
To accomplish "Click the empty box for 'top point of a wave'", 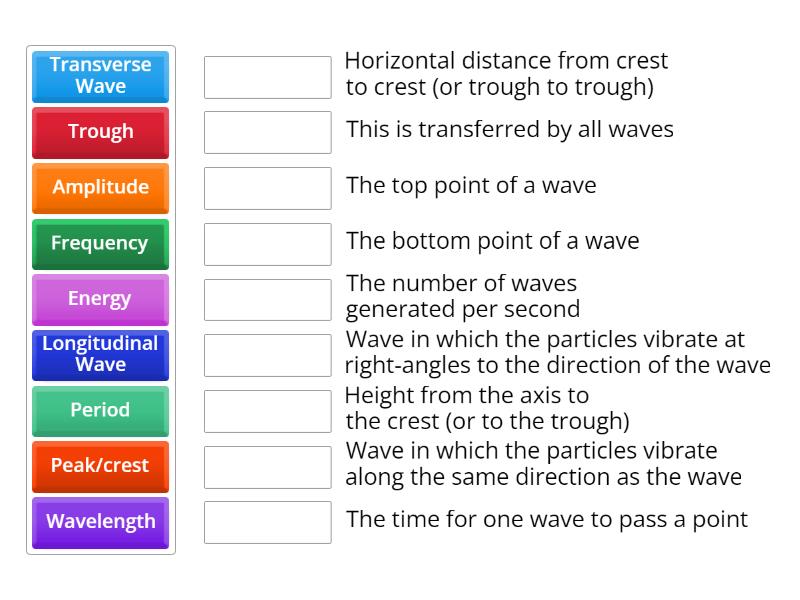I will (x=267, y=188).
